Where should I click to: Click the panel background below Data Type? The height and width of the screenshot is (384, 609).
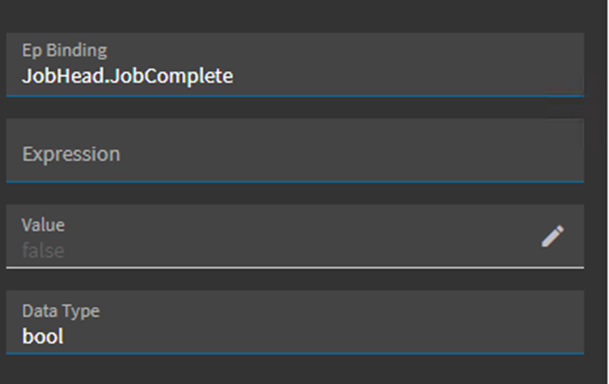click(295, 369)
